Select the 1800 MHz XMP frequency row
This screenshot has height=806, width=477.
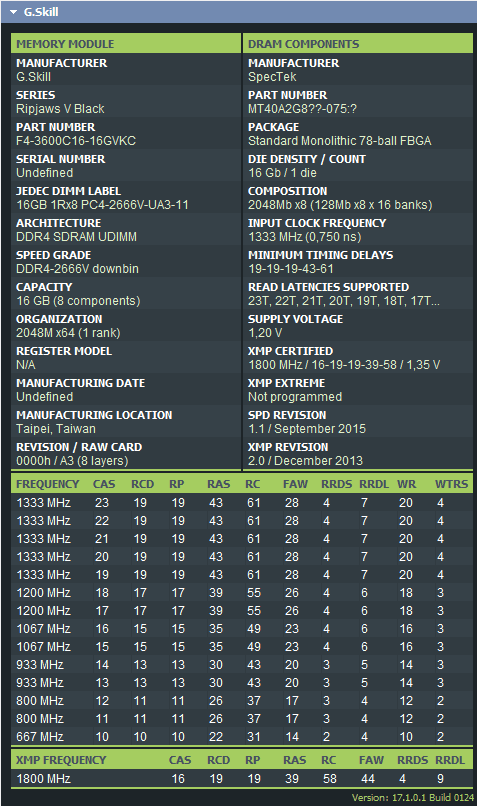pyautogui.click(x=242, y=779)
